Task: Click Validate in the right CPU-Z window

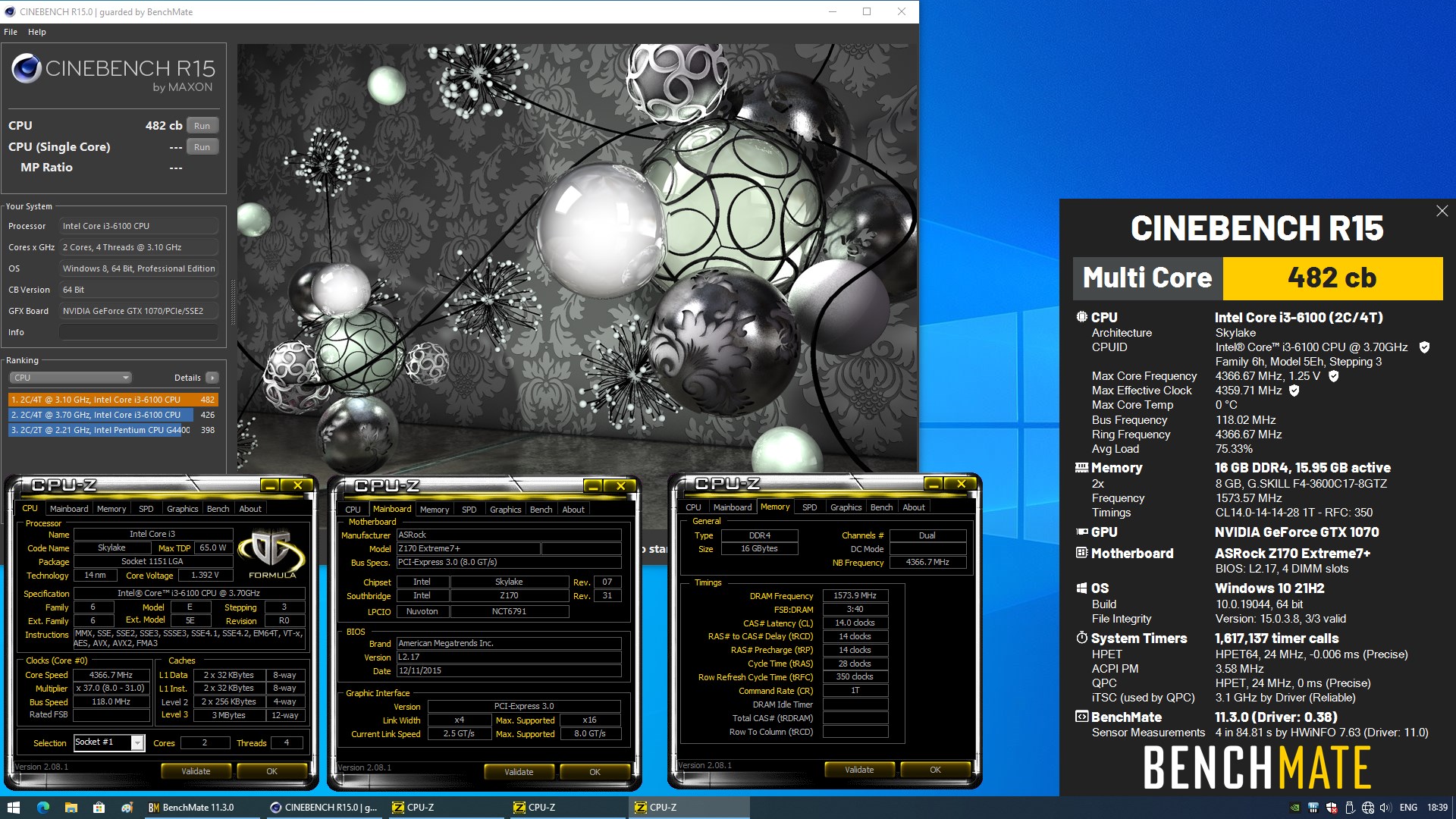Action: tap(859, 770)
